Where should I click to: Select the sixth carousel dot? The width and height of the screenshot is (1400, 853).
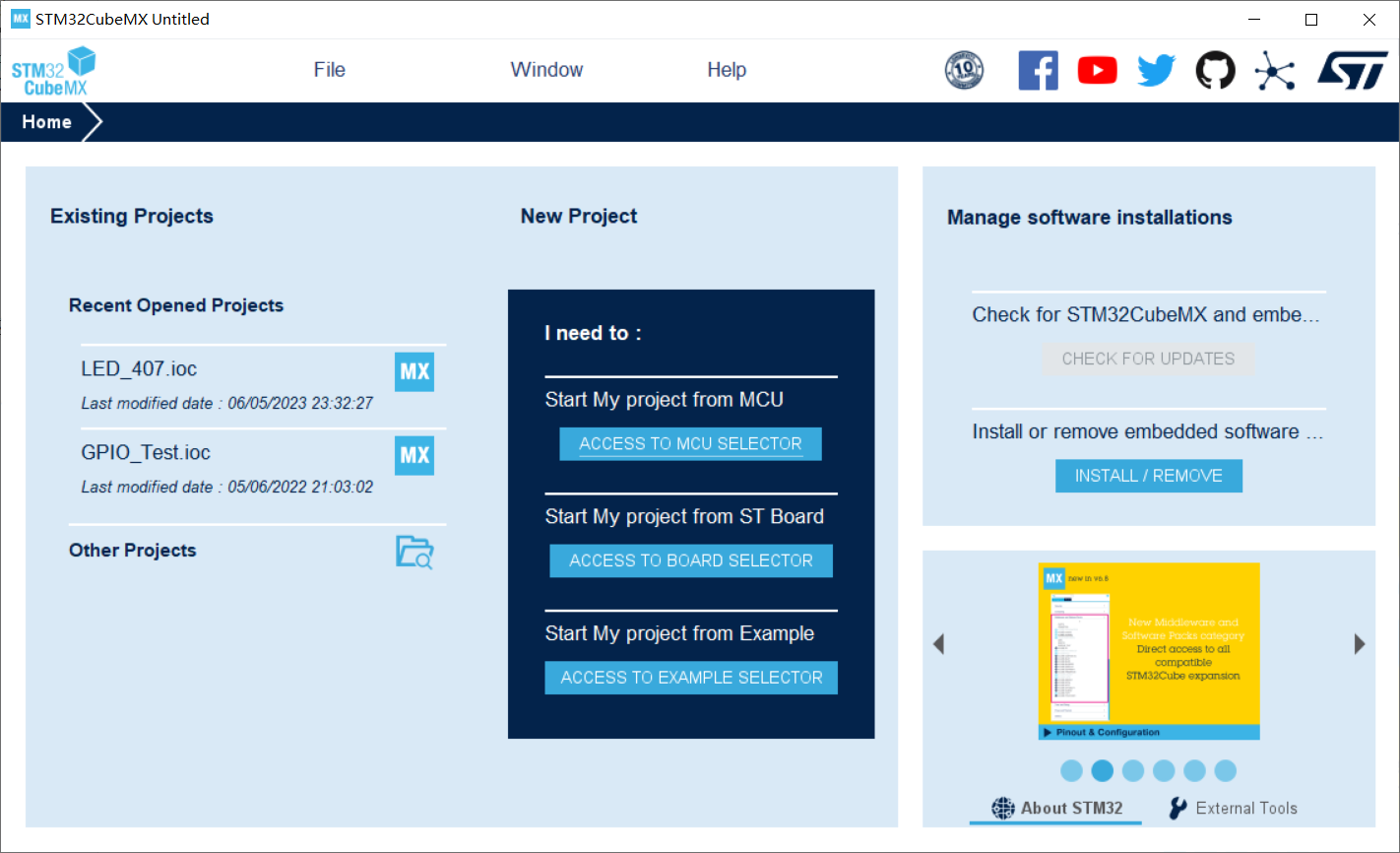[x=1225, y=770]
